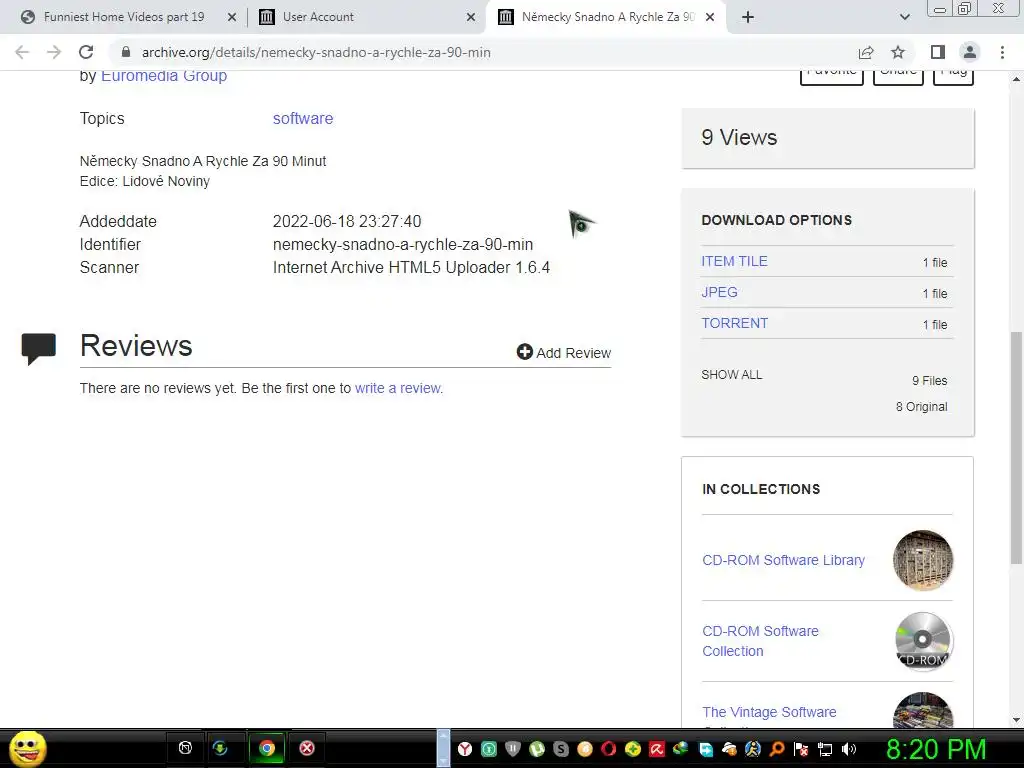Image resolution: width=1024 pixels, height=768 pixels.
Task: Open the Chrome three-dot menu
Action: click(1002, 52)
